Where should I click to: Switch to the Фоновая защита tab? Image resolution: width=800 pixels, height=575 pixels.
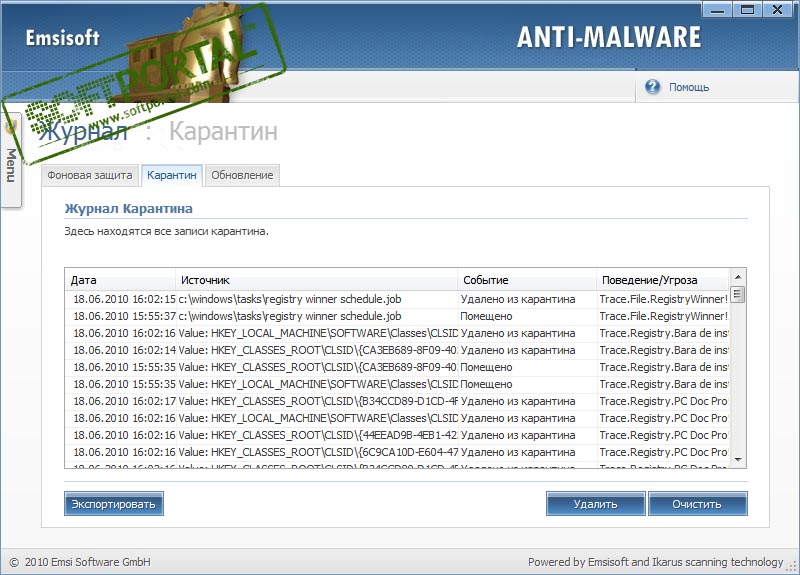90,175
